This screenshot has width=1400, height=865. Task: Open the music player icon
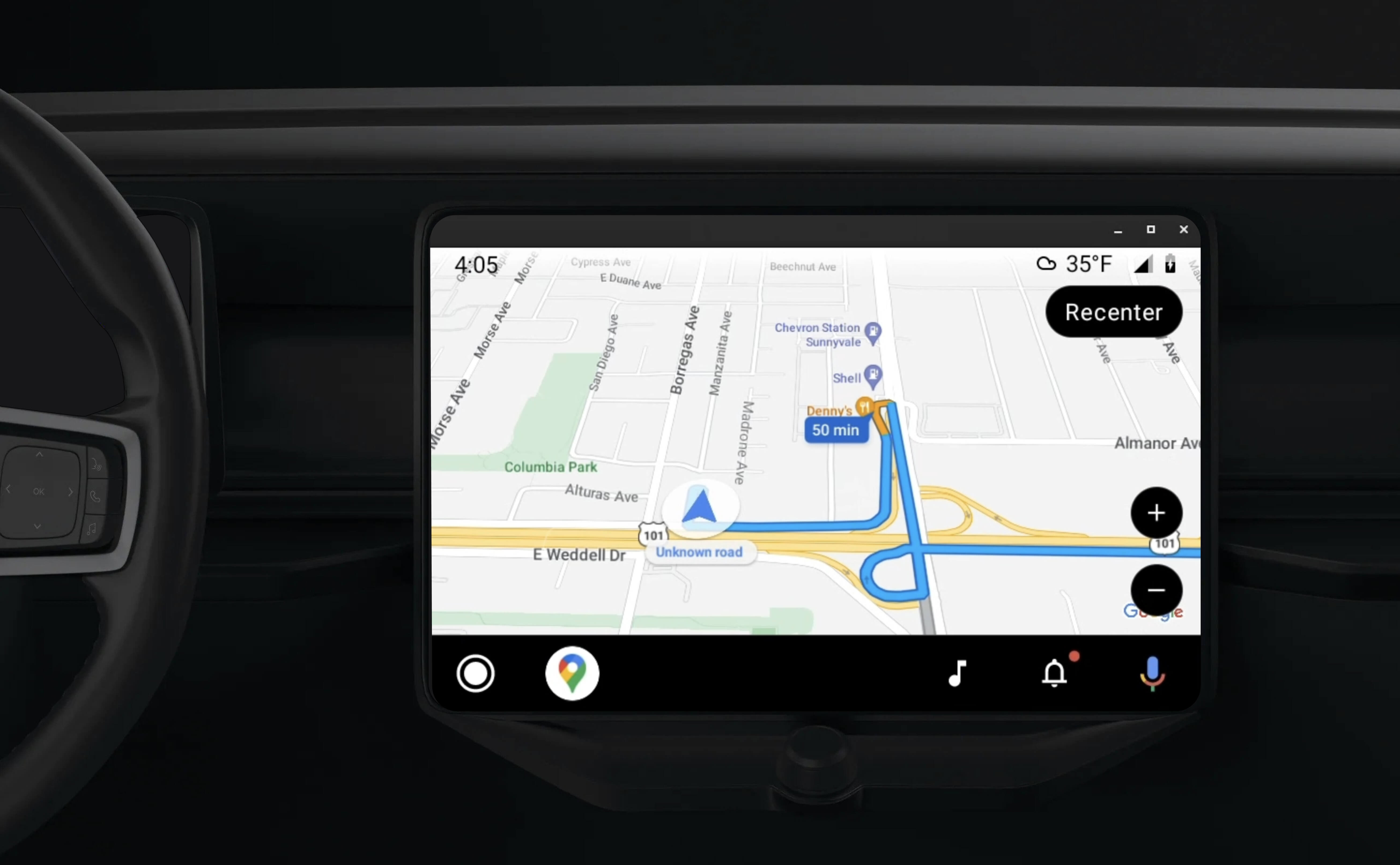tap(957, 672)
